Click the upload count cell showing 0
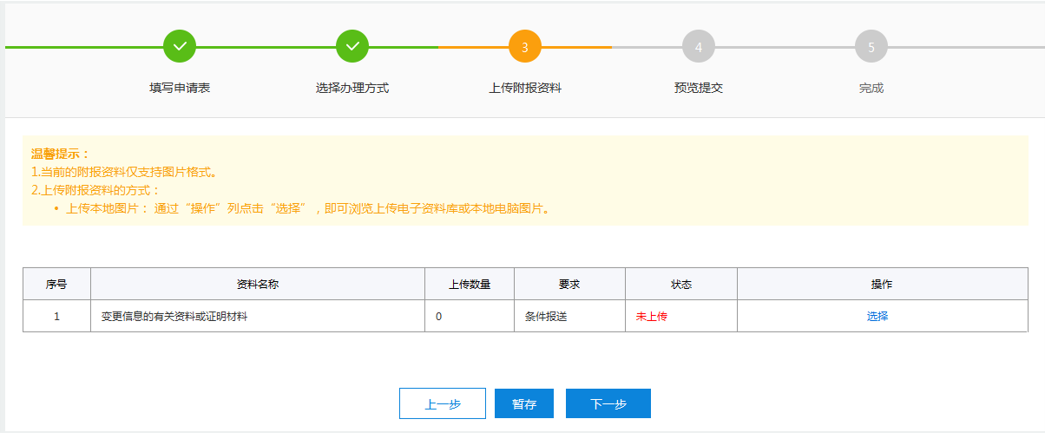The width and height of the screenshot is (1045, 433). coord(470,316)
